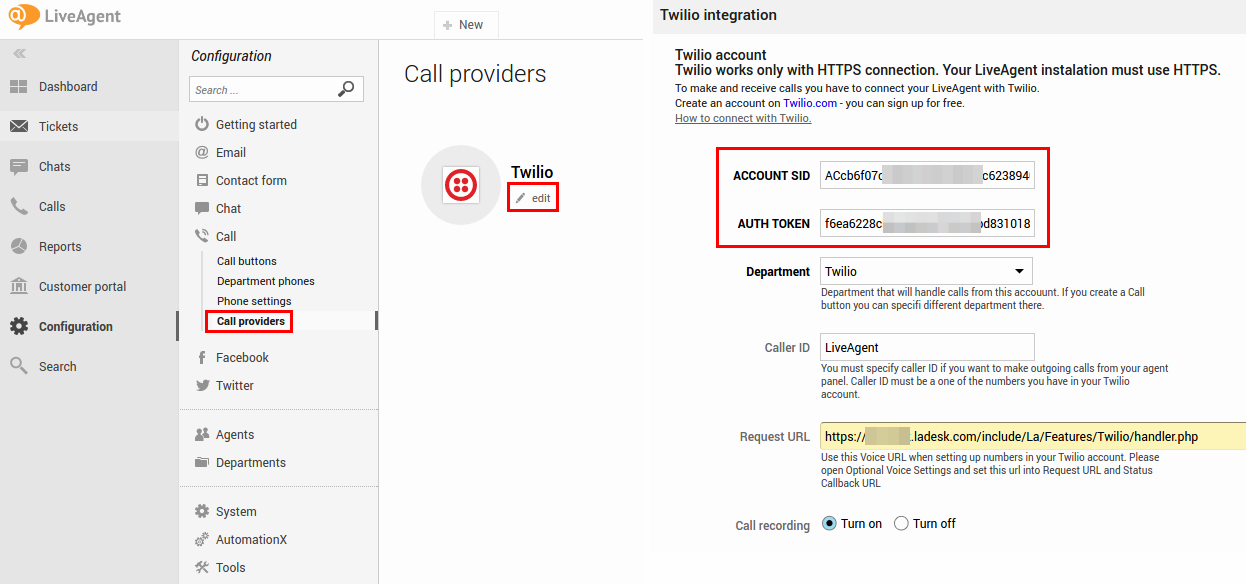Click the Reports label
Viewport: 1246px width, 584px height.
pyautogui.click(x=60, y=247)
